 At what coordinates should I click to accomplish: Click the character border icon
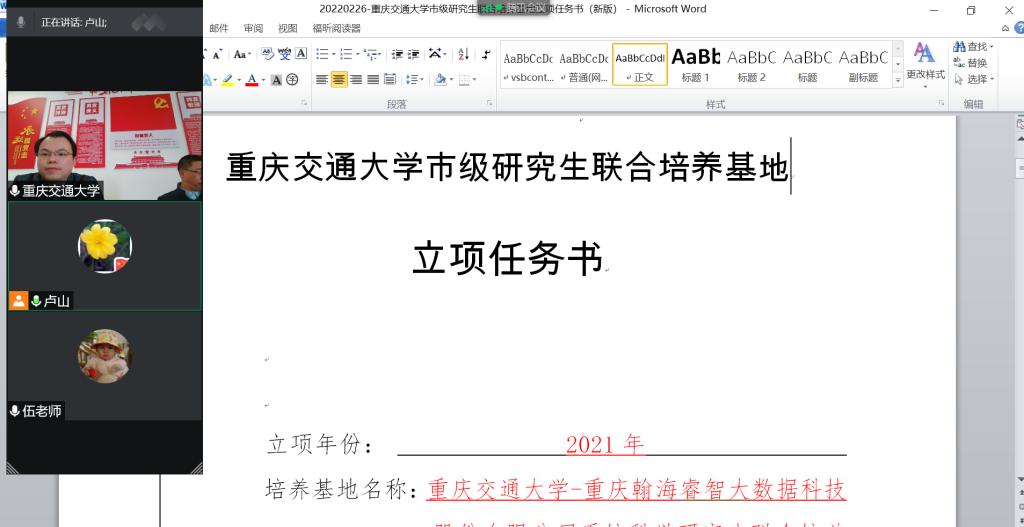(x=301, y=54)
